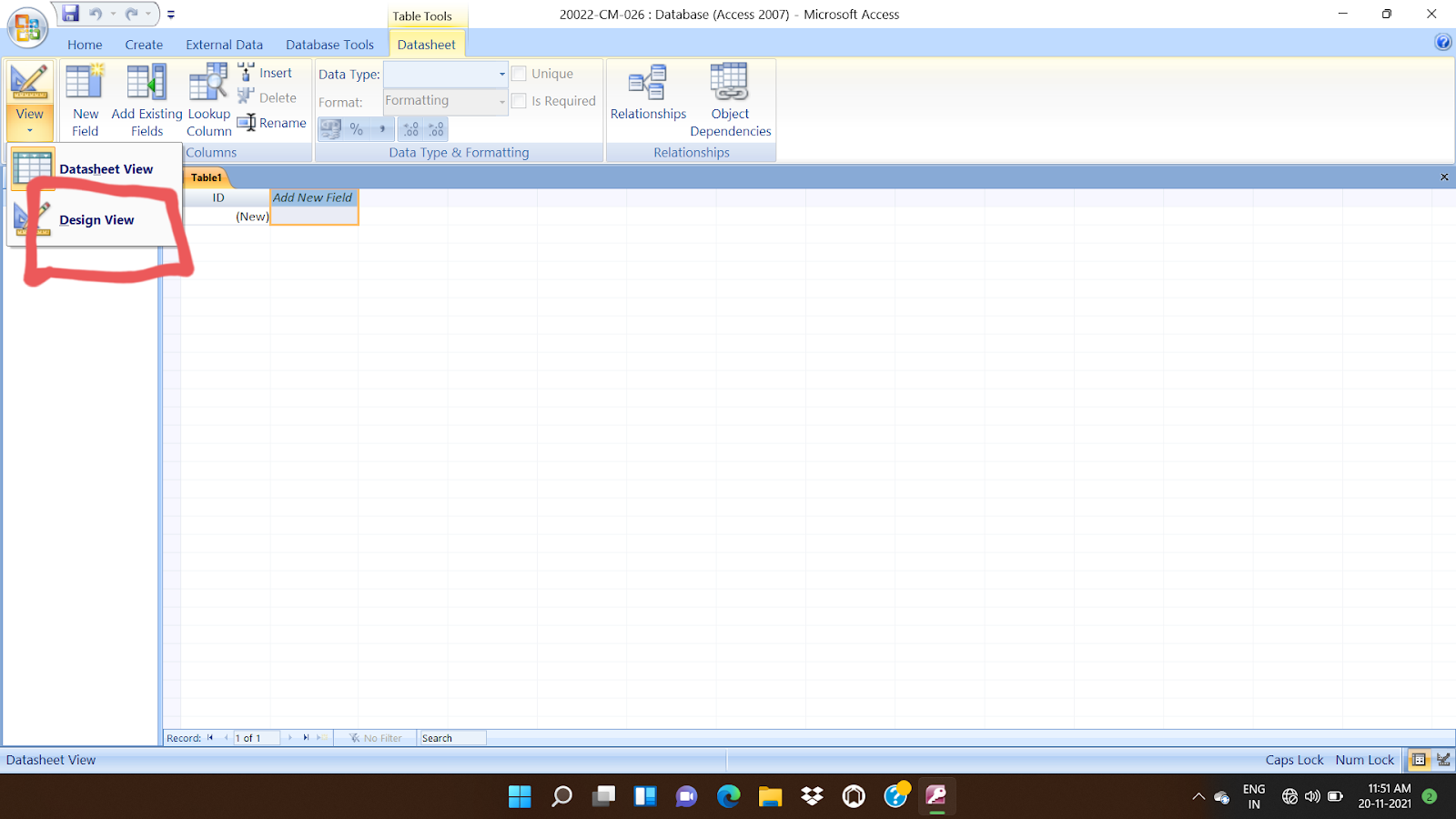Open the Redo history dropdown arrow
1456x819 pixels.
pos(148,14)
